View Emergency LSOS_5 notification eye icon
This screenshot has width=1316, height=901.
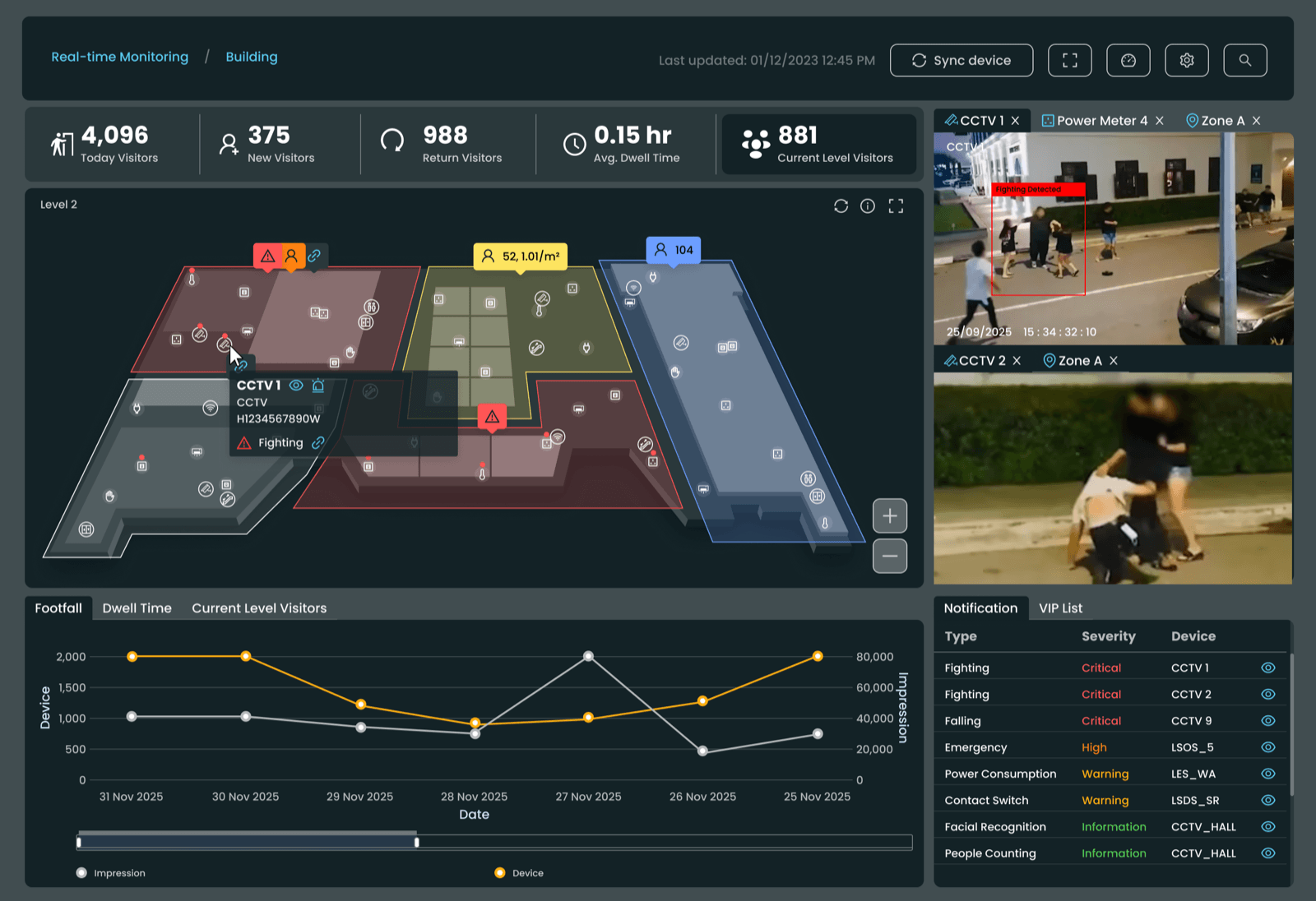1267,747
